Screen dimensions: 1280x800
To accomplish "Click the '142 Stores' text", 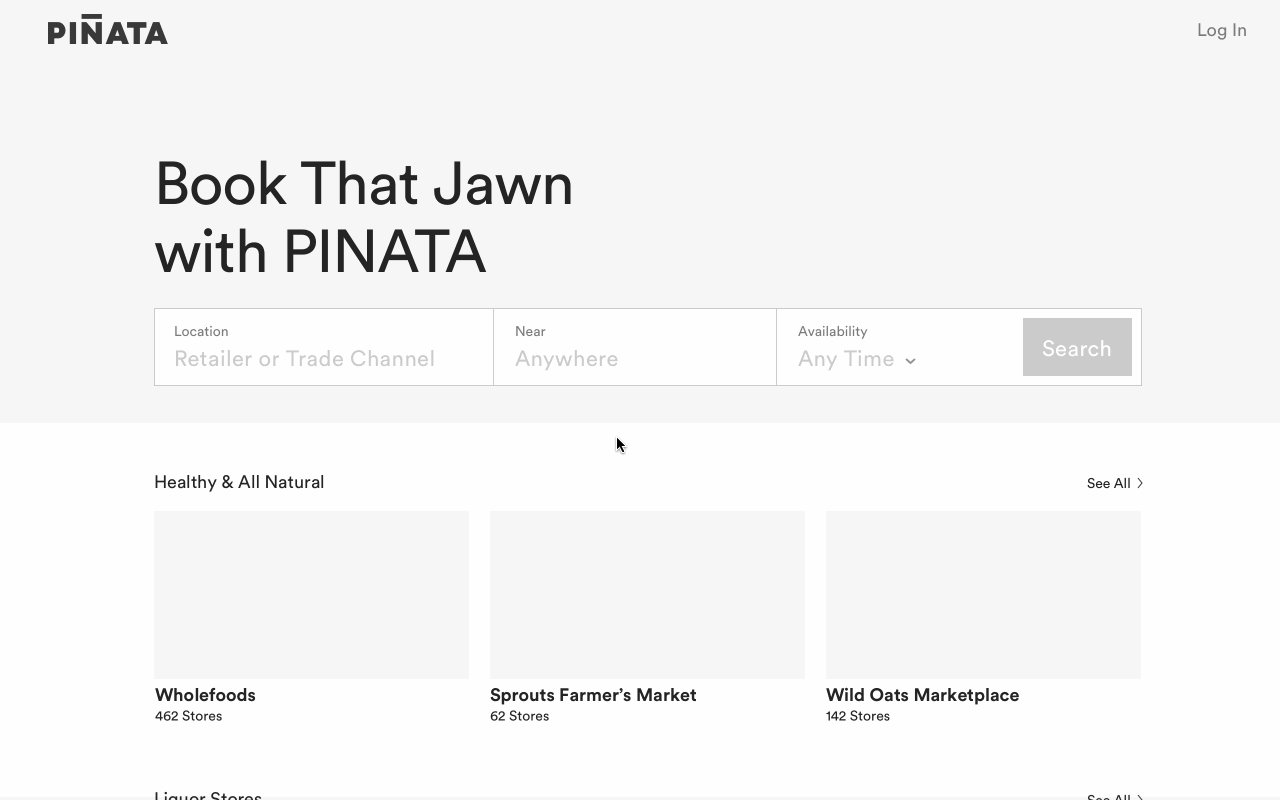I will pos(857,716).
